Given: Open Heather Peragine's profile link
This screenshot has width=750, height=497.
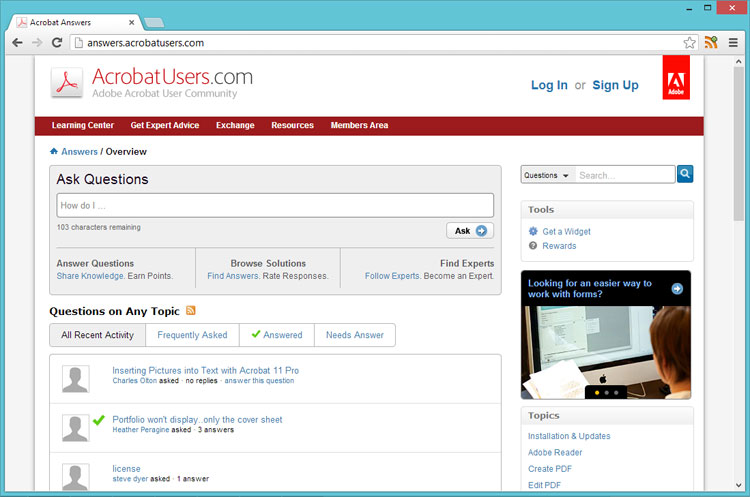Looking at the screenshot, I should point(141,430).
